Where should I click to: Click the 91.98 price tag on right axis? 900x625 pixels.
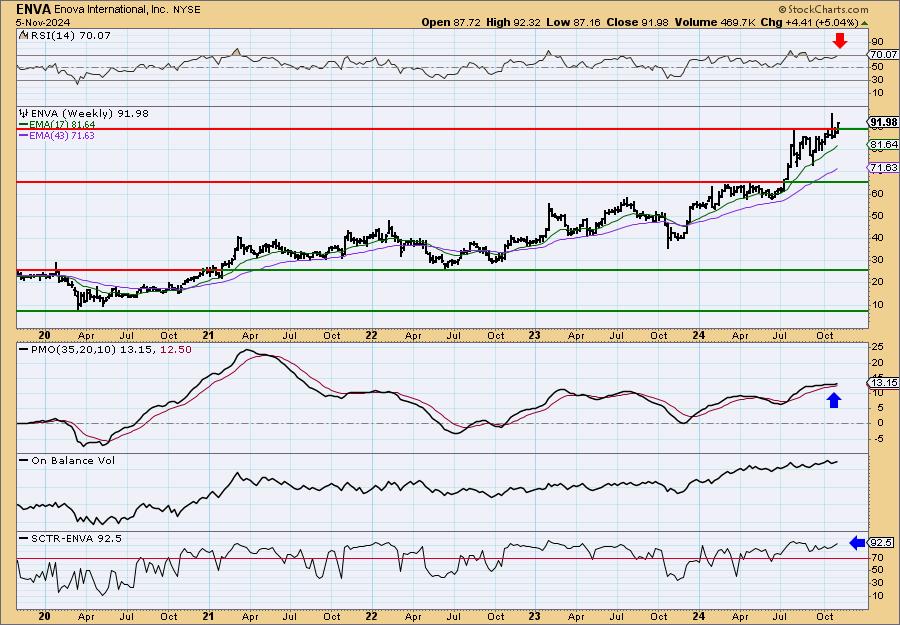[884, 122]
